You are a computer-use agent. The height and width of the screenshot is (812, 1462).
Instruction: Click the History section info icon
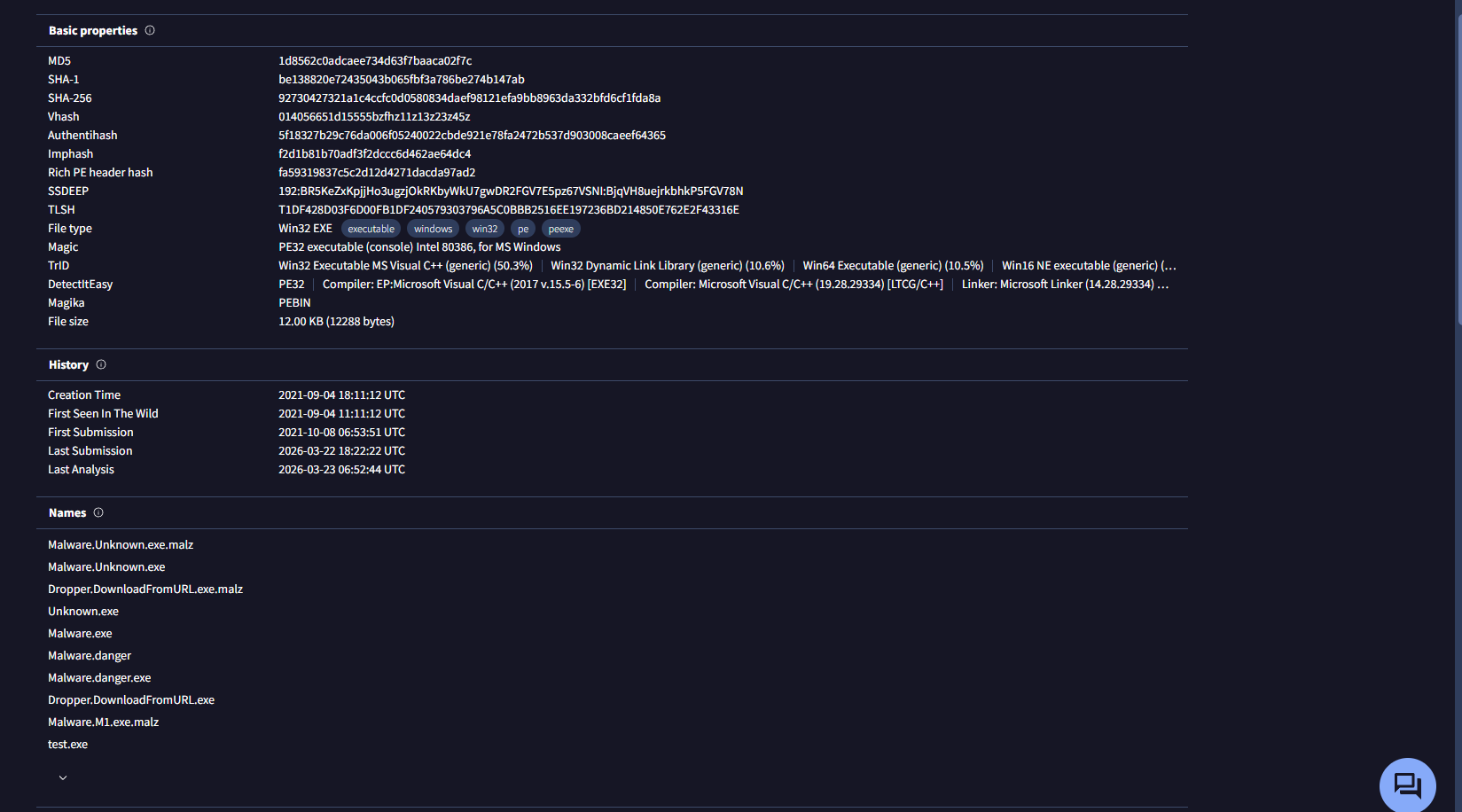pyautogui.click(x=101, y=364)
